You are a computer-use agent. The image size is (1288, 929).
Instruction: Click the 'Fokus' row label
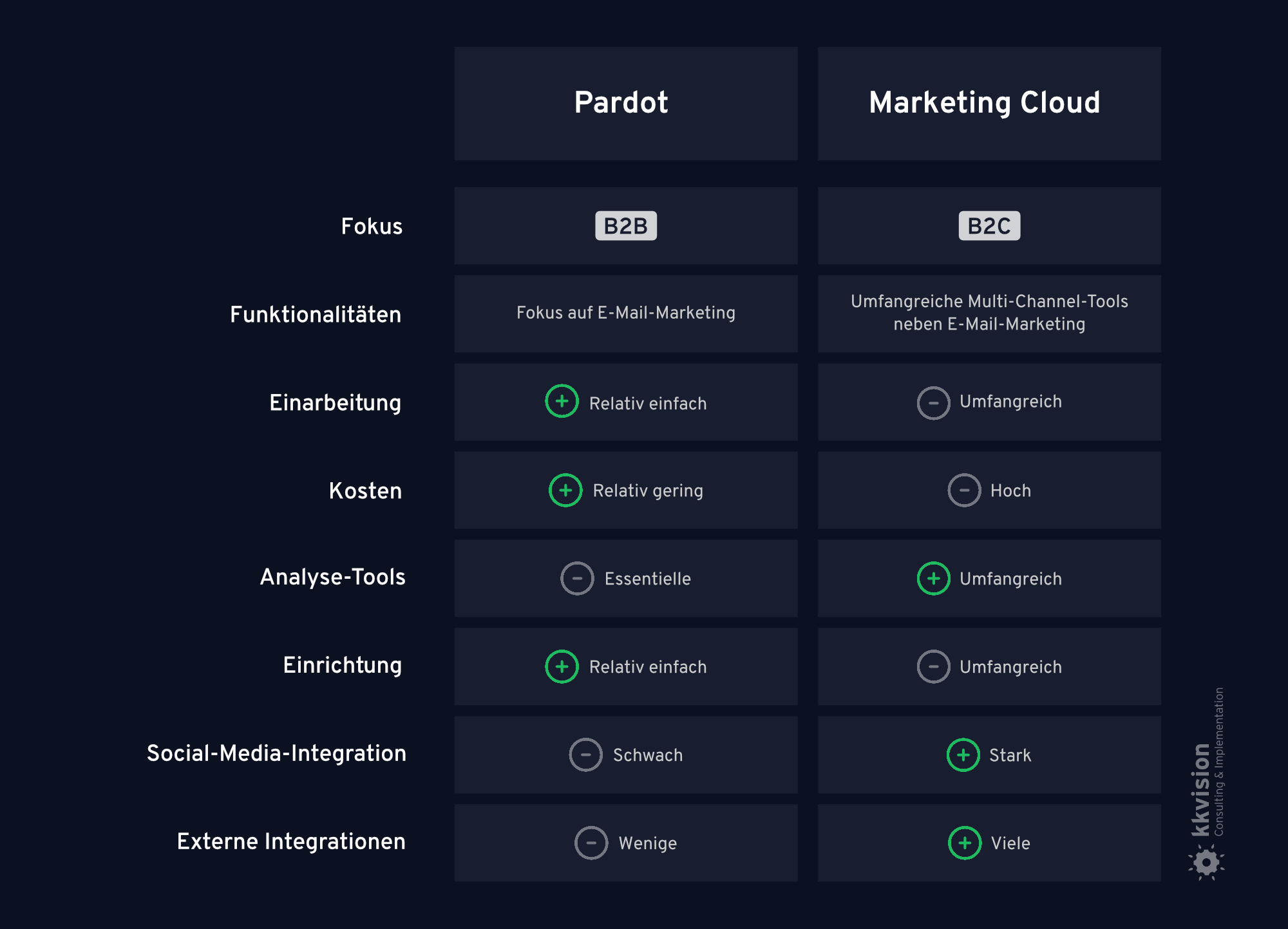click(372, 227)
